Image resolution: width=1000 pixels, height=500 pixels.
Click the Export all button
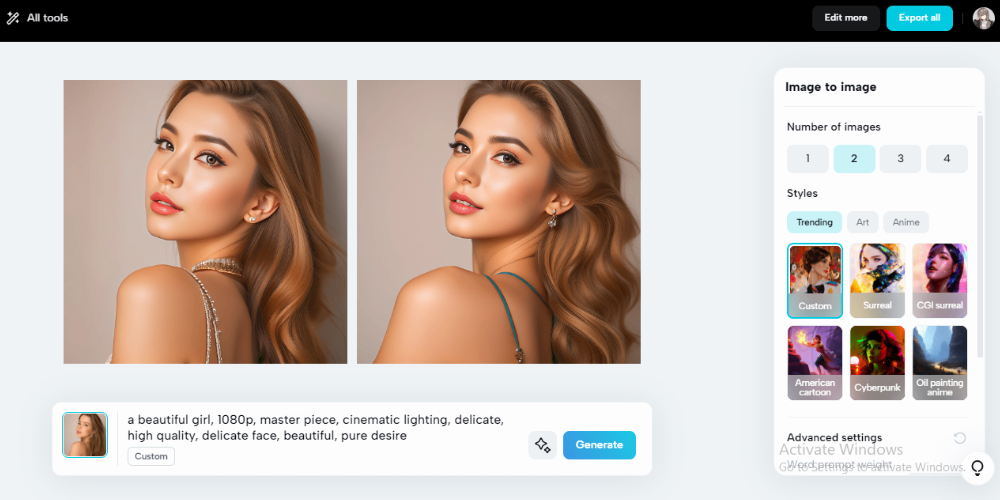[x=919, y=18]
